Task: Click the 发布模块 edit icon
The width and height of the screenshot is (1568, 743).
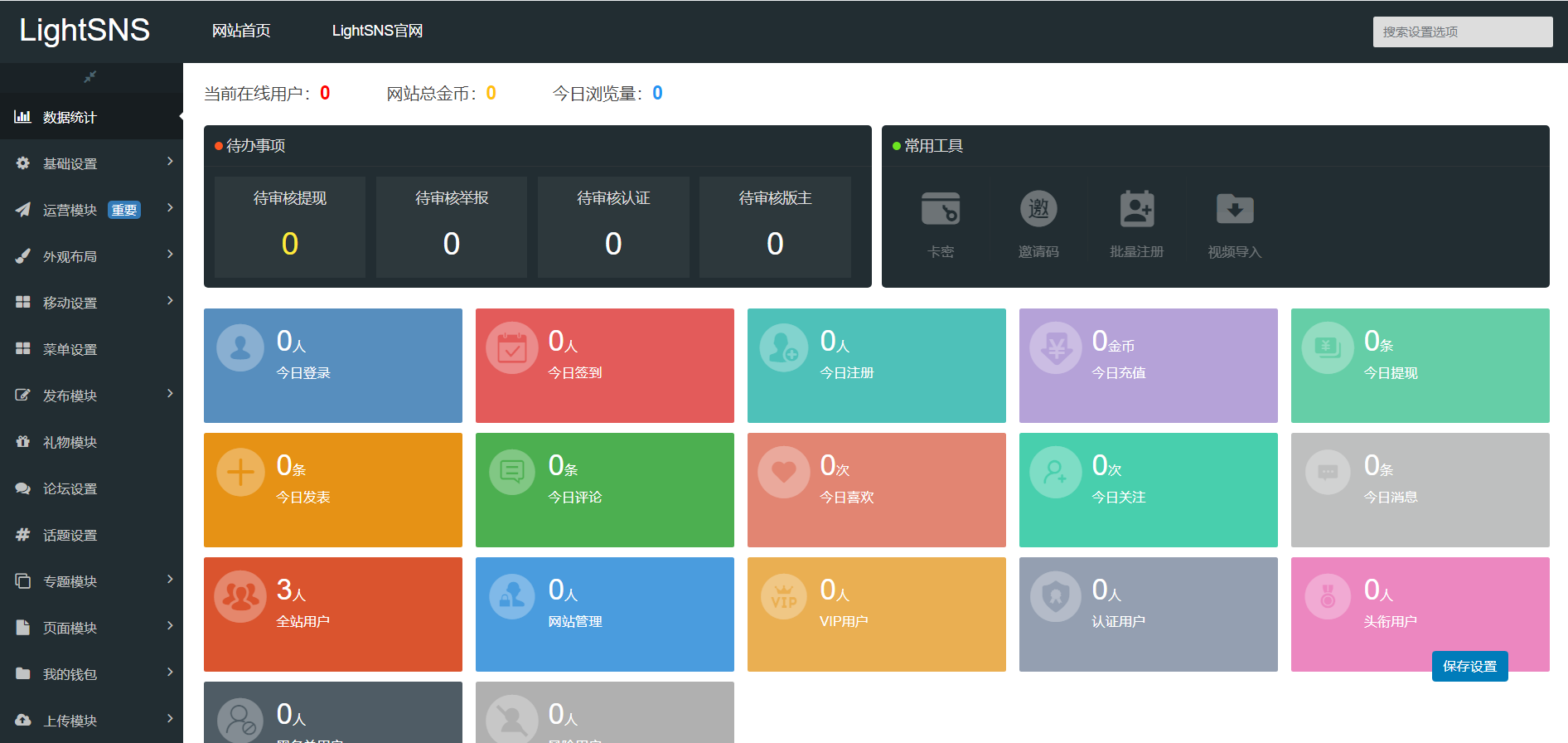Action: click(22, 396)
